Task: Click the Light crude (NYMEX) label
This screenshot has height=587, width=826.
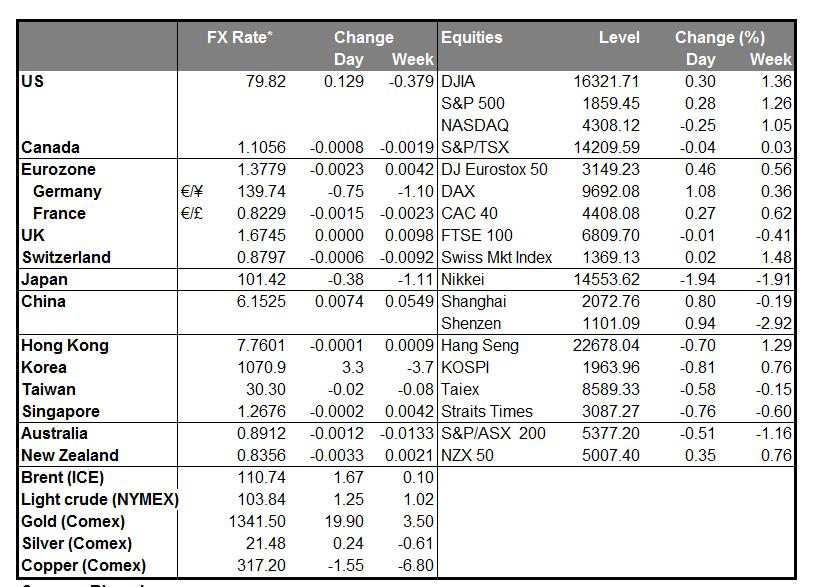Action: pos(99,500)
